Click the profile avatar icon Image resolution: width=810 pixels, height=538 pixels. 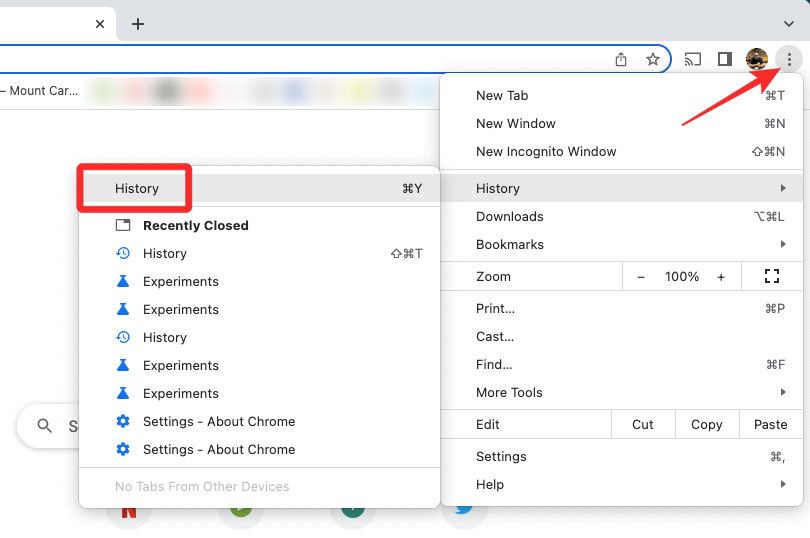tap(757, 59)
